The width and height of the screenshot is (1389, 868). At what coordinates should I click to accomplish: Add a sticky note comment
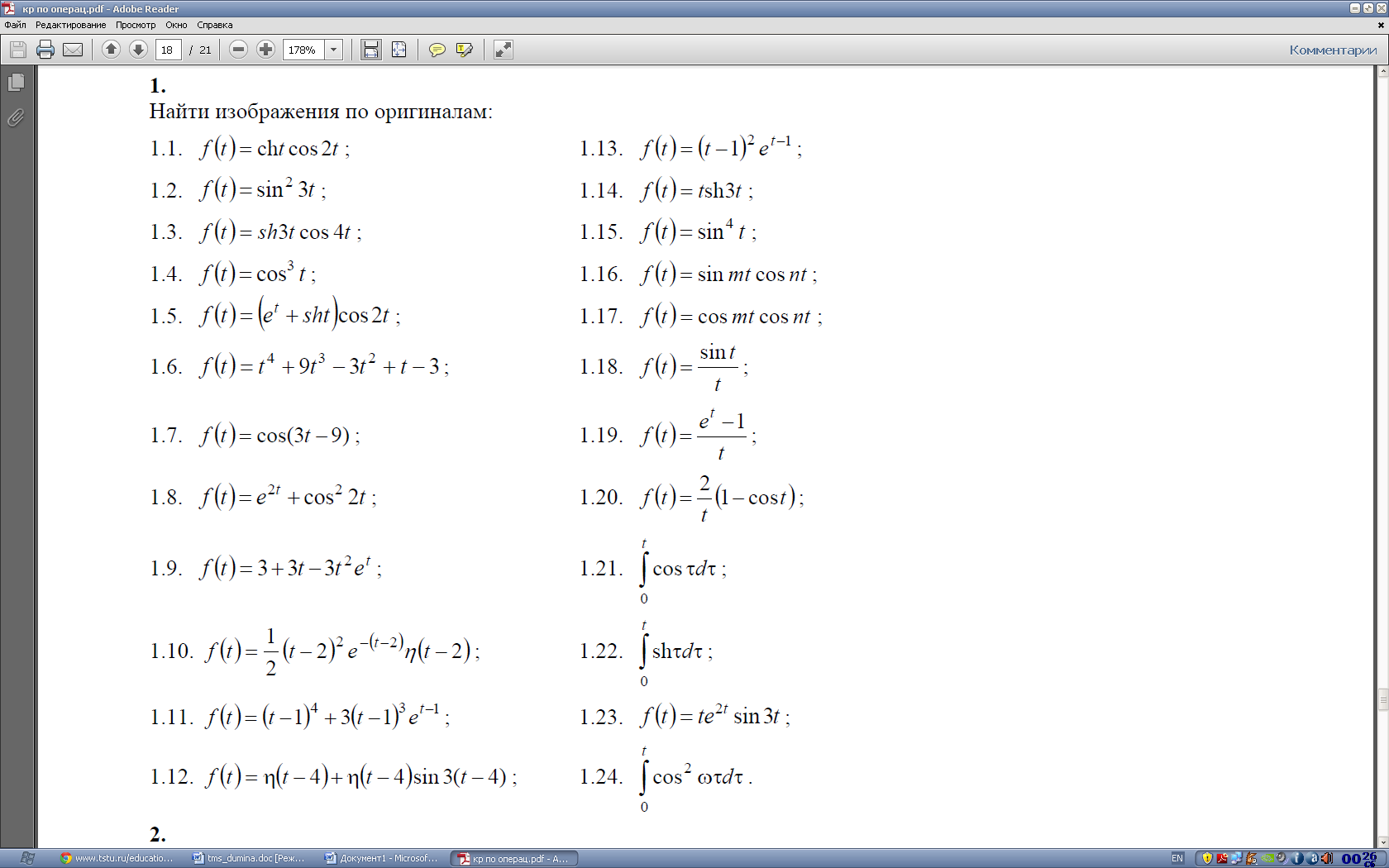pyautogui.click(x=437, y=50)
